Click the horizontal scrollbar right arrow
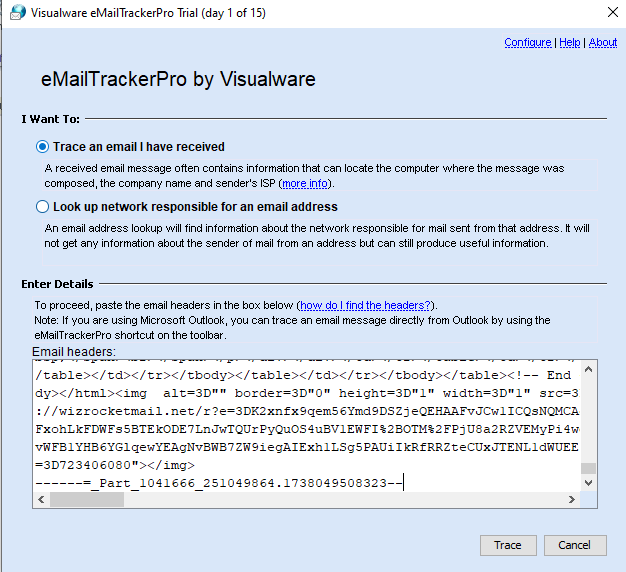 pos(572,499)
